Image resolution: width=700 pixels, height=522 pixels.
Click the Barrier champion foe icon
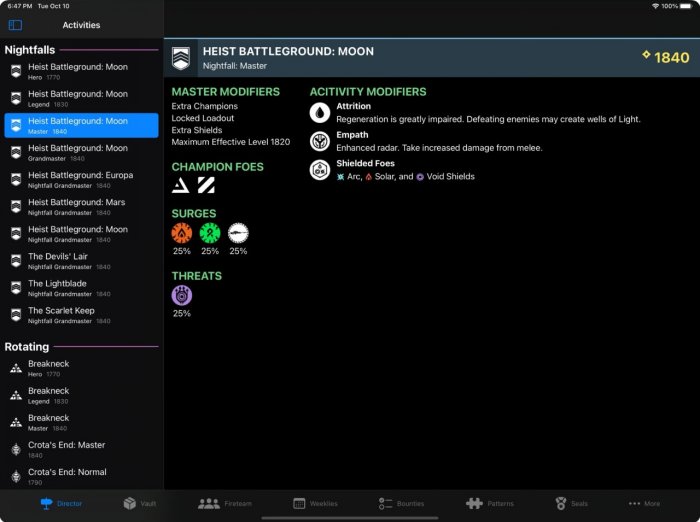point(180,185)
